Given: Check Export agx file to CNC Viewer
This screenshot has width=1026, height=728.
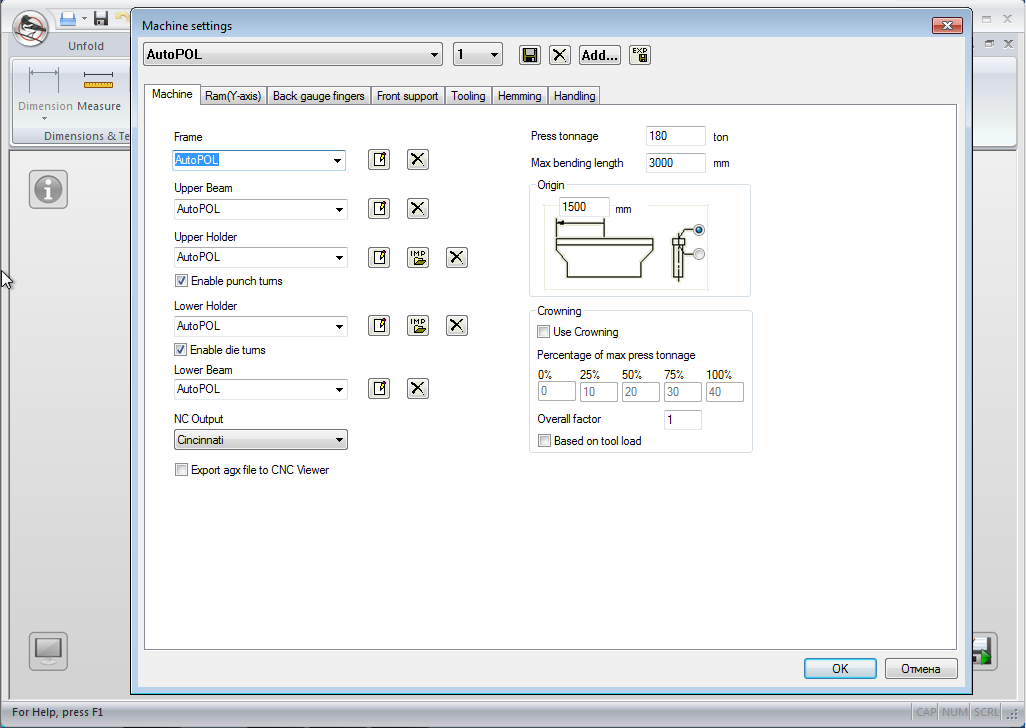Looking at the screenshot, I should pyautogui.click(x=181, y=470).
